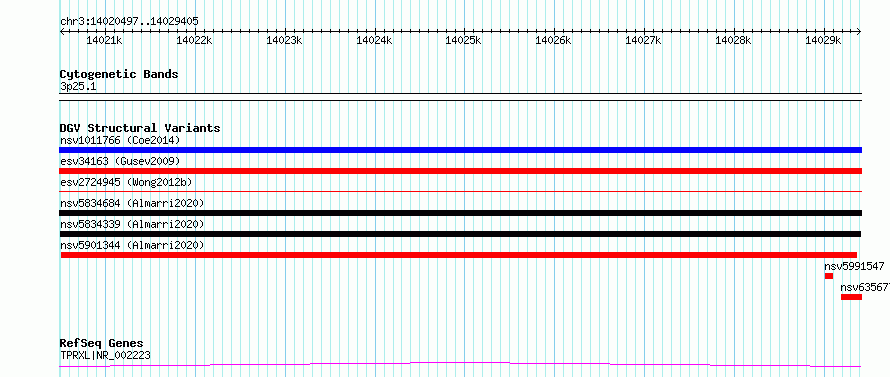Viewport: 890px width, 377px height.
Task: Click the 14022k ruler tick label
Action: [194, 40]
